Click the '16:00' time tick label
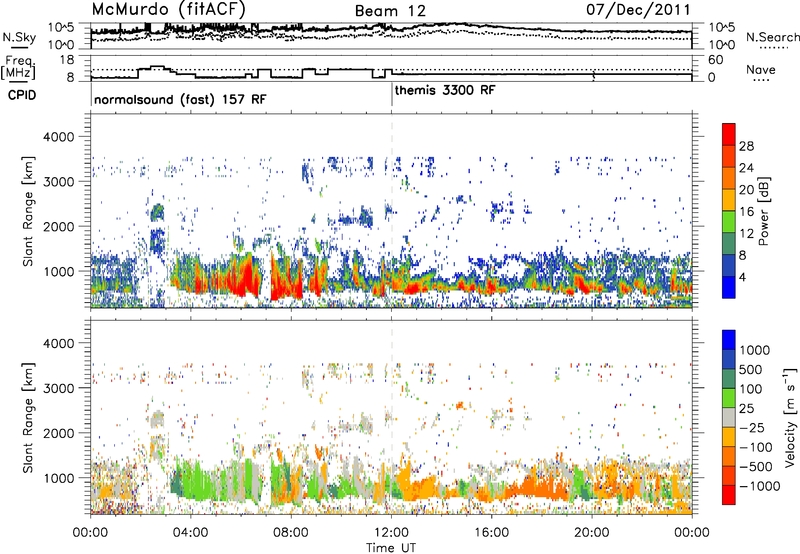800x554 pixels. pyautogui.click(x=492, y=533)
